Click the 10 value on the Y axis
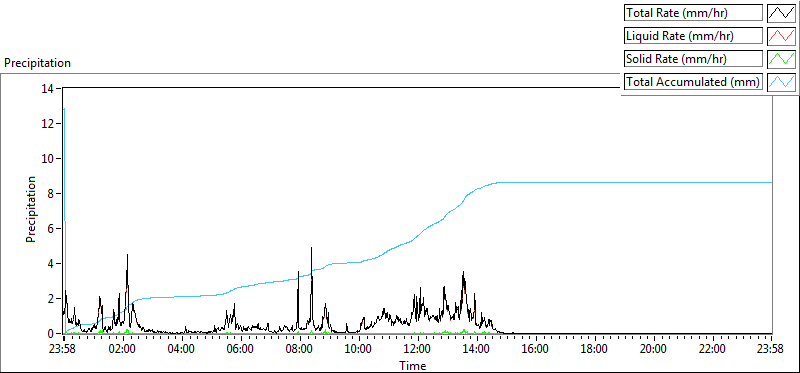 tap(48, 159)
